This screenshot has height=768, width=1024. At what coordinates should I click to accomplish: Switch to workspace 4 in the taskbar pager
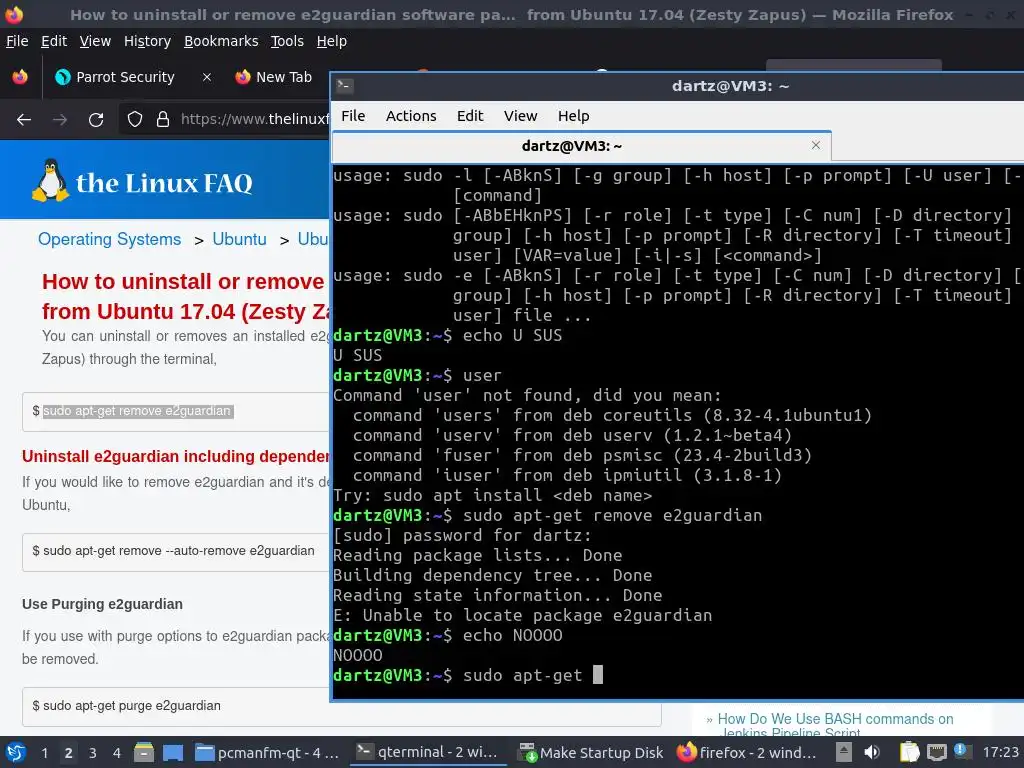point(116,753)
